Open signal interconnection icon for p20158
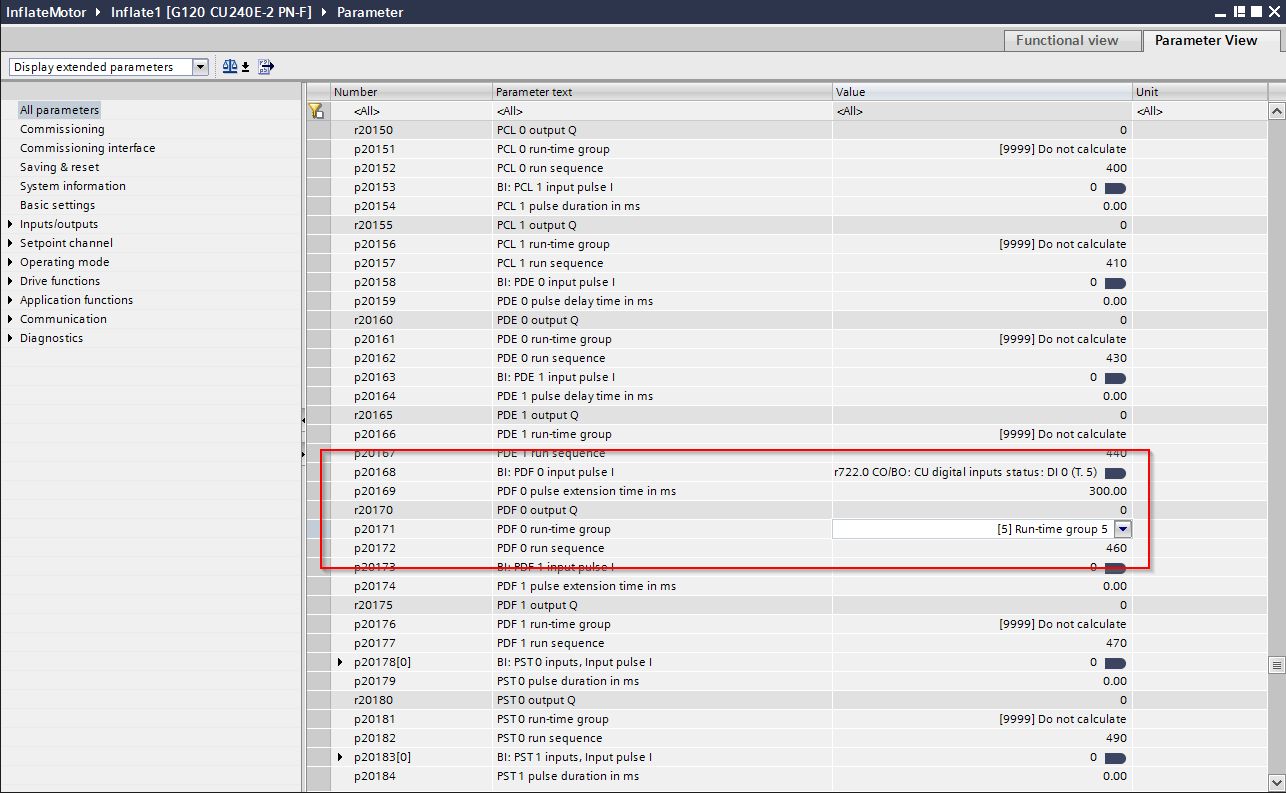The width and height of the screenshot is (1286, 793). pyautogui.click(x=1115, y=282)
